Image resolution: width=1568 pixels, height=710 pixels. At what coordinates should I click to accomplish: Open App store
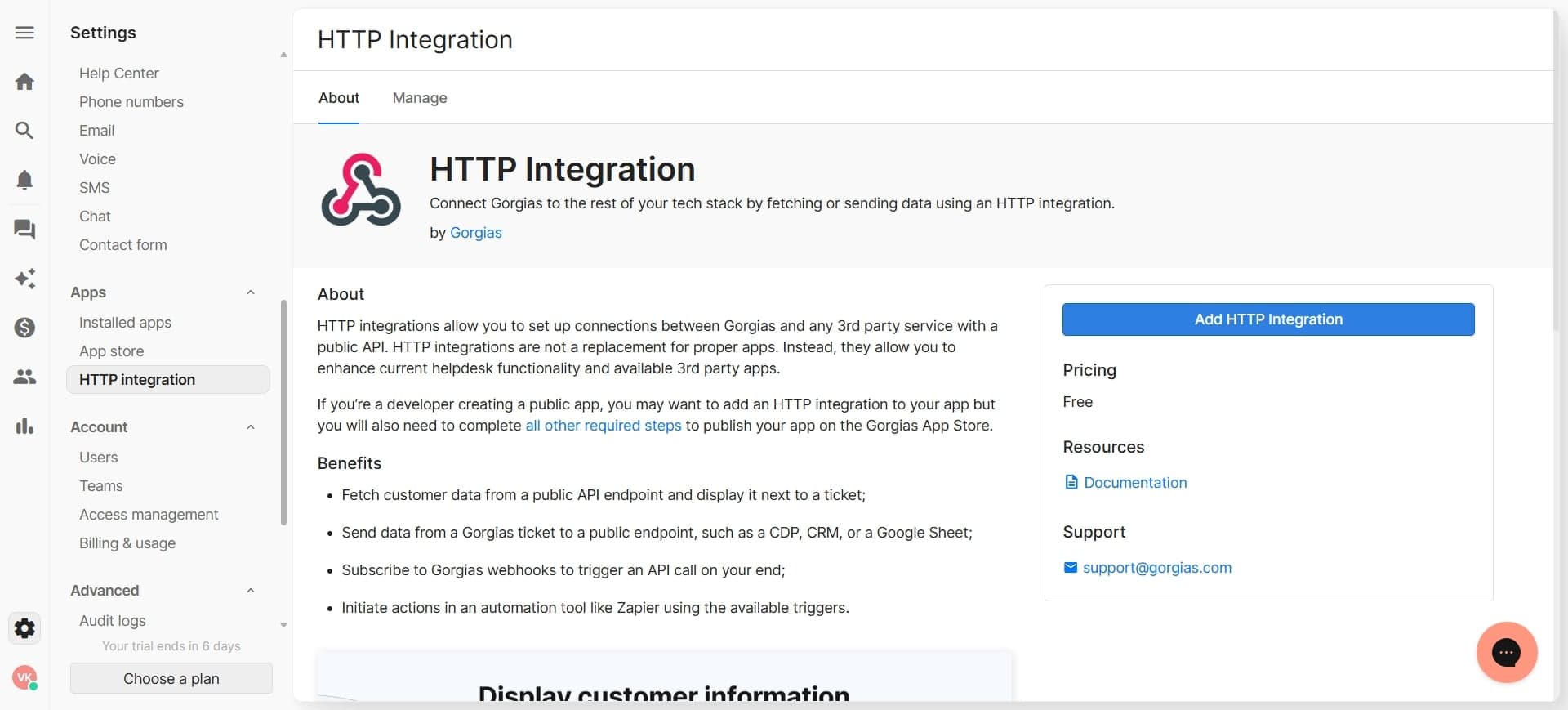112,351
